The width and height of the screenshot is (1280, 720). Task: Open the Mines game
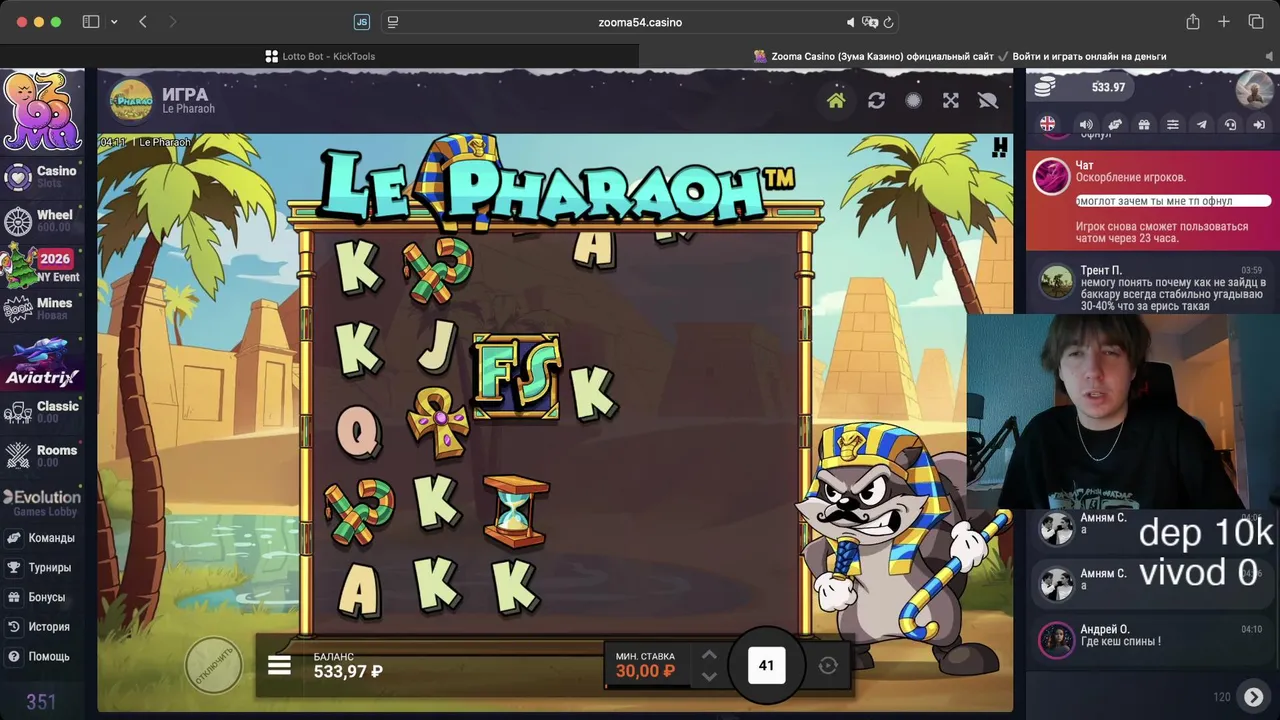41,309
